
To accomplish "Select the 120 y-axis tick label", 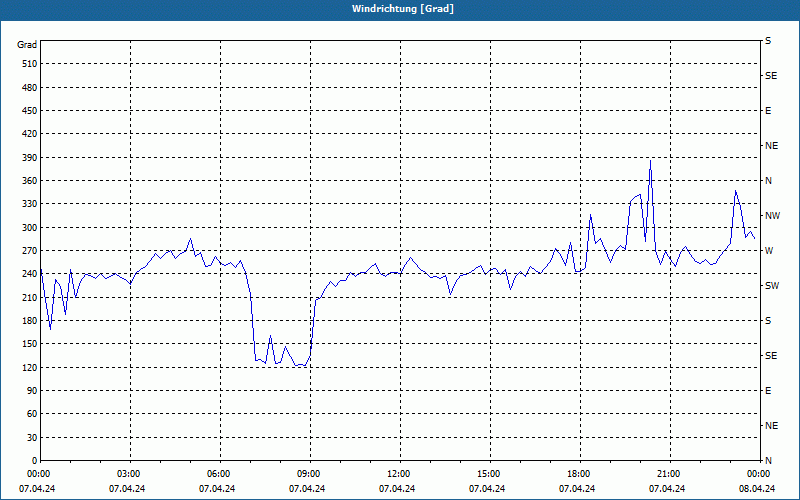I will pos(27,367).
